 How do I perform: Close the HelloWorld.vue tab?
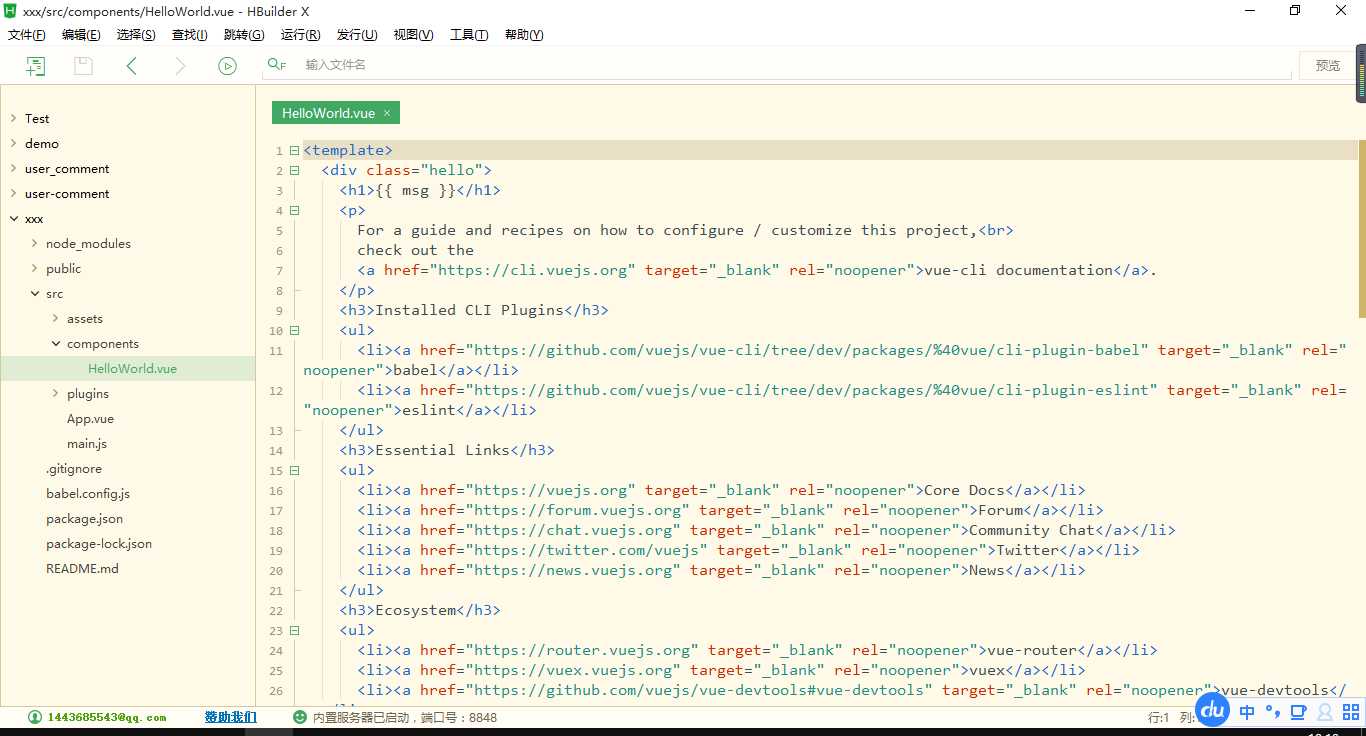(x=387, y=113)
